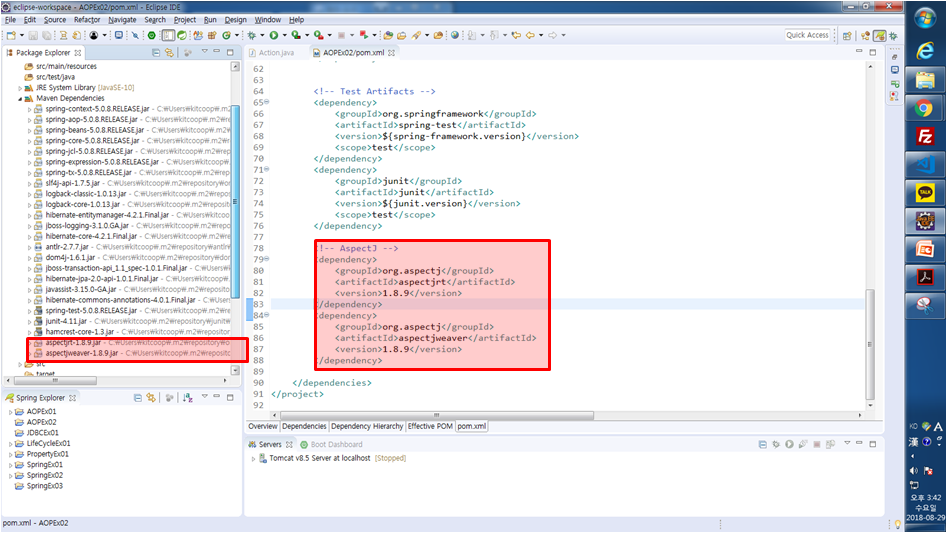Open the Navigate menu
Viewport: 947px width, 533px height.
click(122, 20)
